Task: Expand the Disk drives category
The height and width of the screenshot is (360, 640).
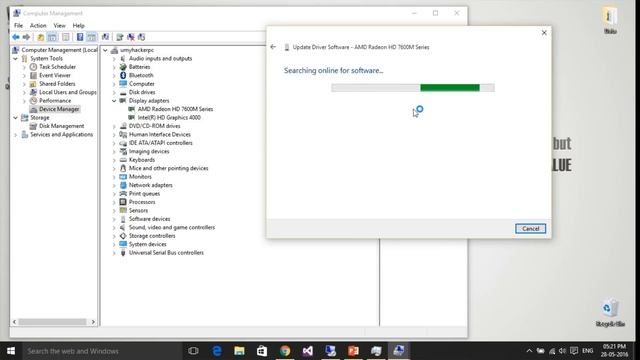Action: [x=114, y=92]
